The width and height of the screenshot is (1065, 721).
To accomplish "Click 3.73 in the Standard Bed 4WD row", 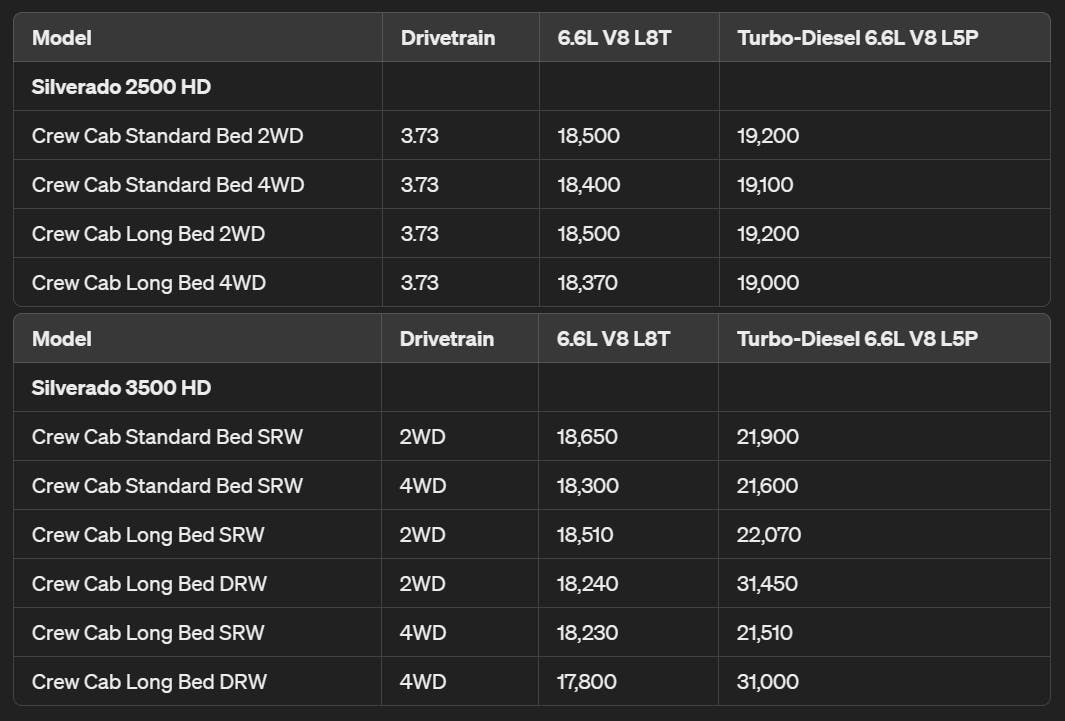I will pos(420,185).
